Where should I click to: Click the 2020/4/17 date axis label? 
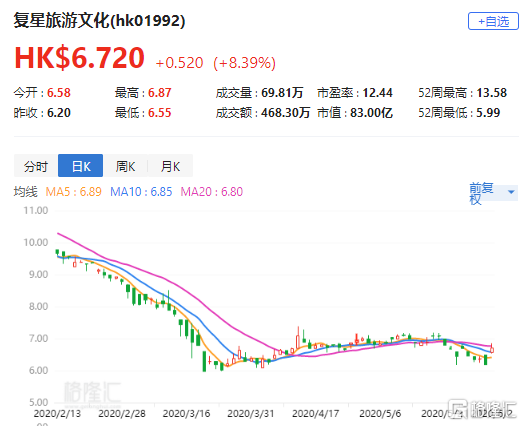click(x=316, y=414)
